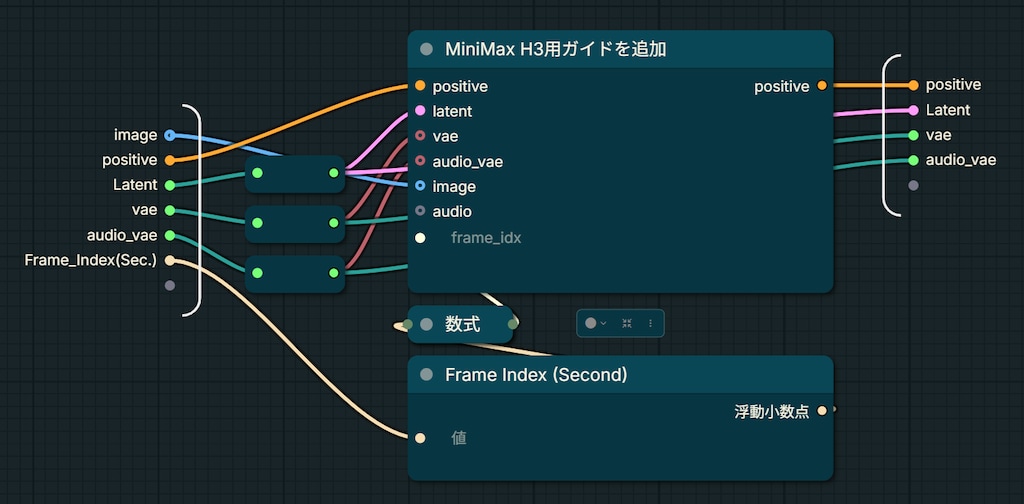Screen dimensions: 1024x504
Task: Click the audio_vae socket on the left input panel
Action: pyautogui.click(x=170, y=235)
